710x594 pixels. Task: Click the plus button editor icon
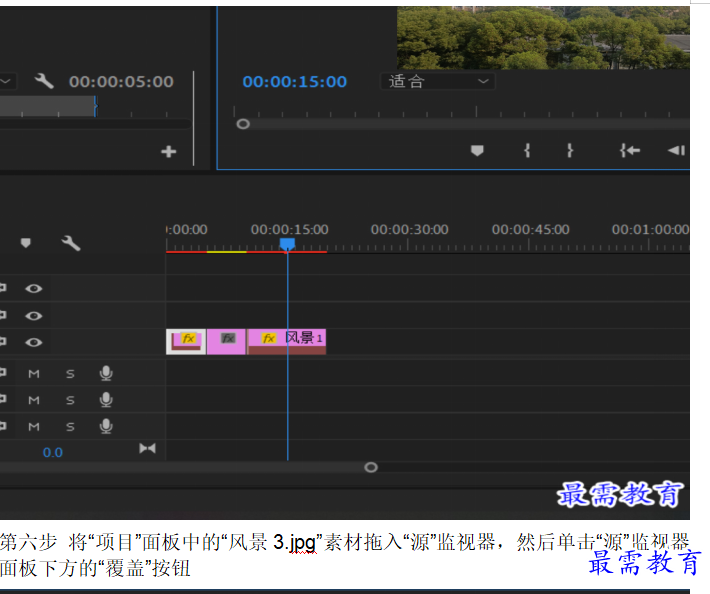168,152
